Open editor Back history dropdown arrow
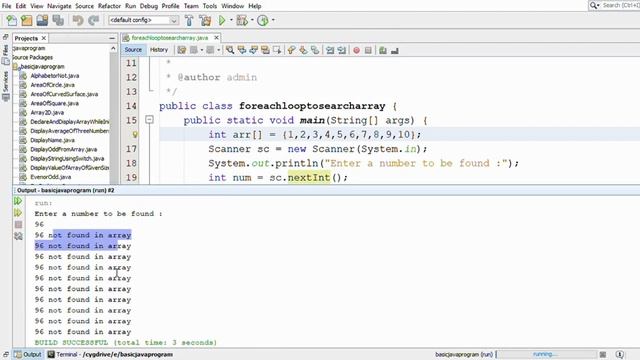The image size is (640, 360). click(x=202, y=50)
